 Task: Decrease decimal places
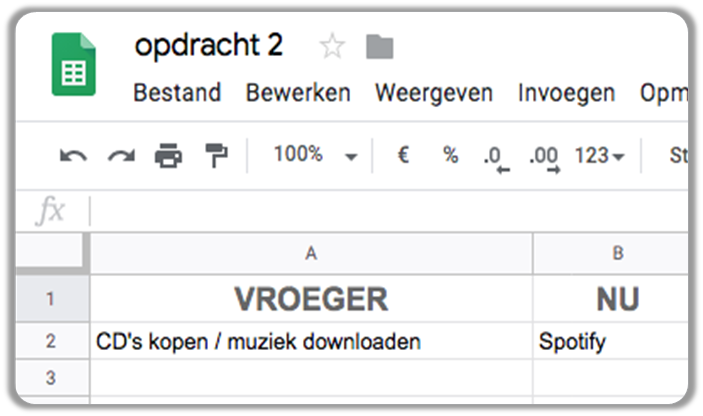coord(494,158)
